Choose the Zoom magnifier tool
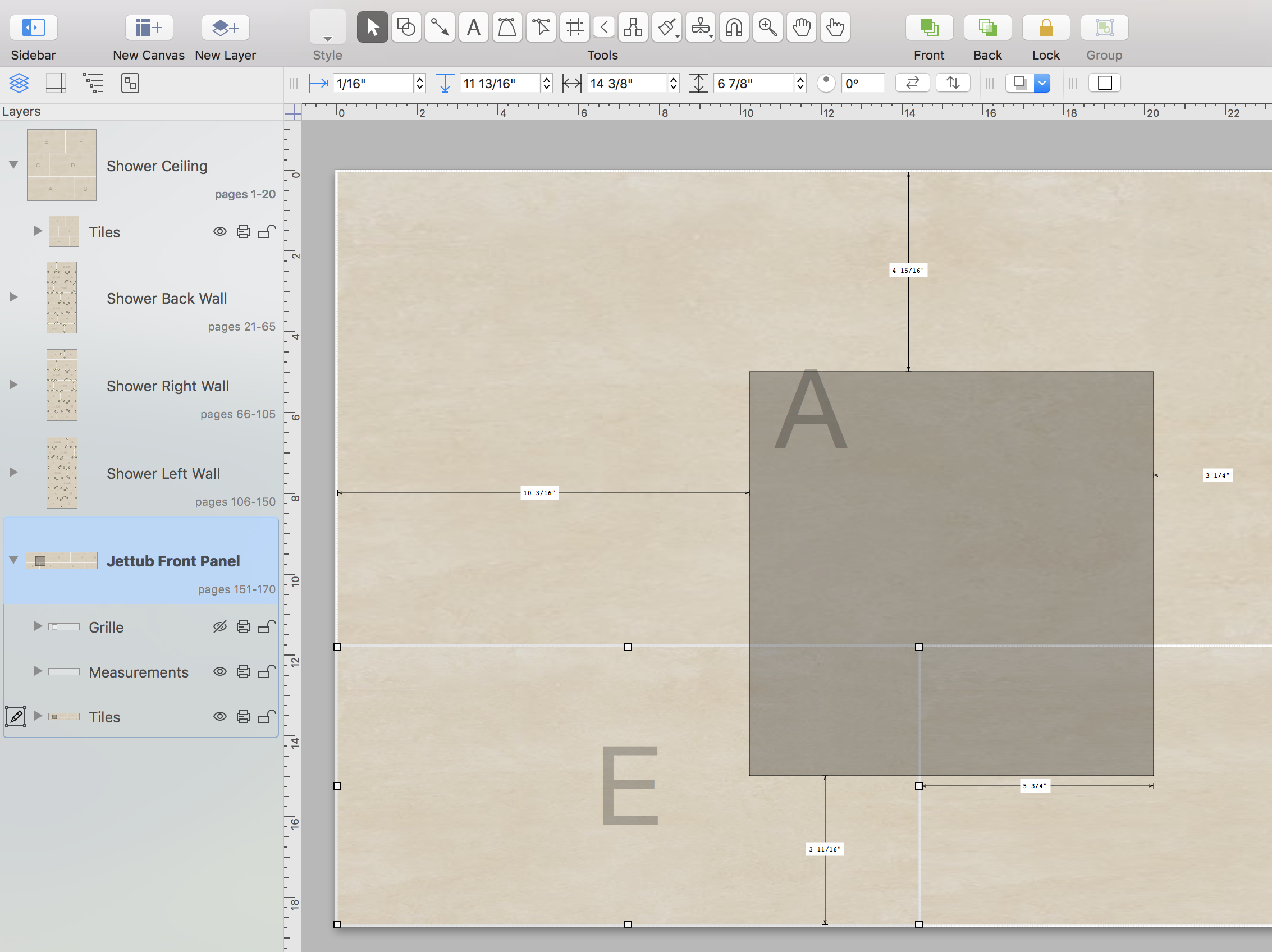 click(x=768, y=27)
